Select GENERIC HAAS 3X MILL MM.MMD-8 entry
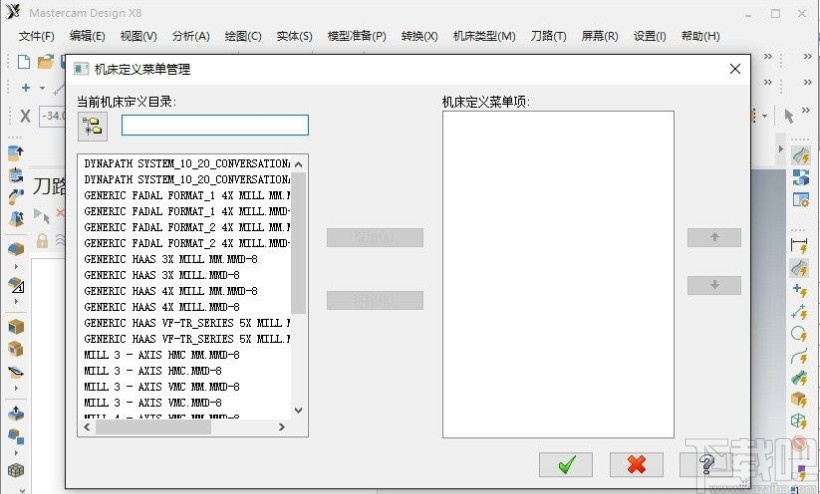Screen dimensions: 820x494 (x=170, y=259)
